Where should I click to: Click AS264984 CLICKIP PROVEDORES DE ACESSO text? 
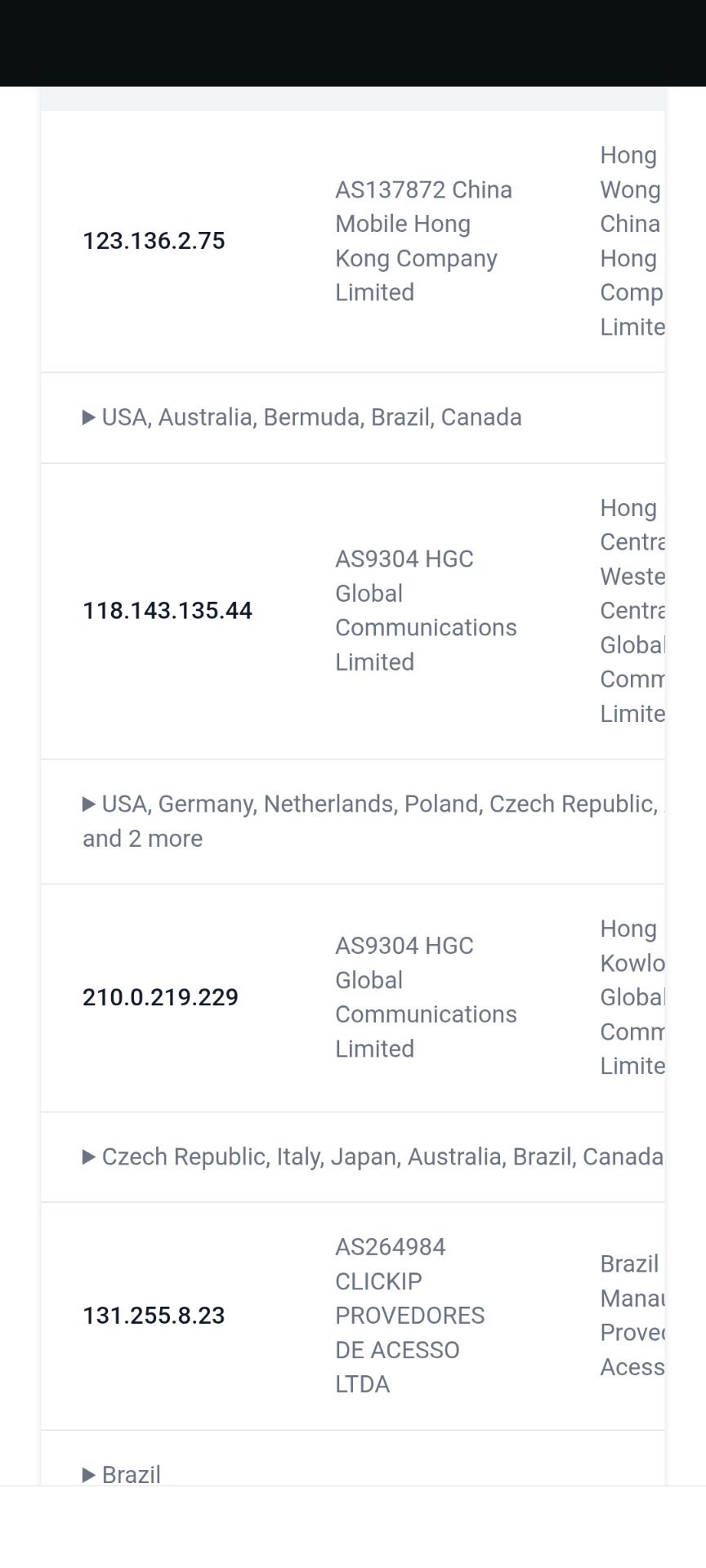point(409,1316)
